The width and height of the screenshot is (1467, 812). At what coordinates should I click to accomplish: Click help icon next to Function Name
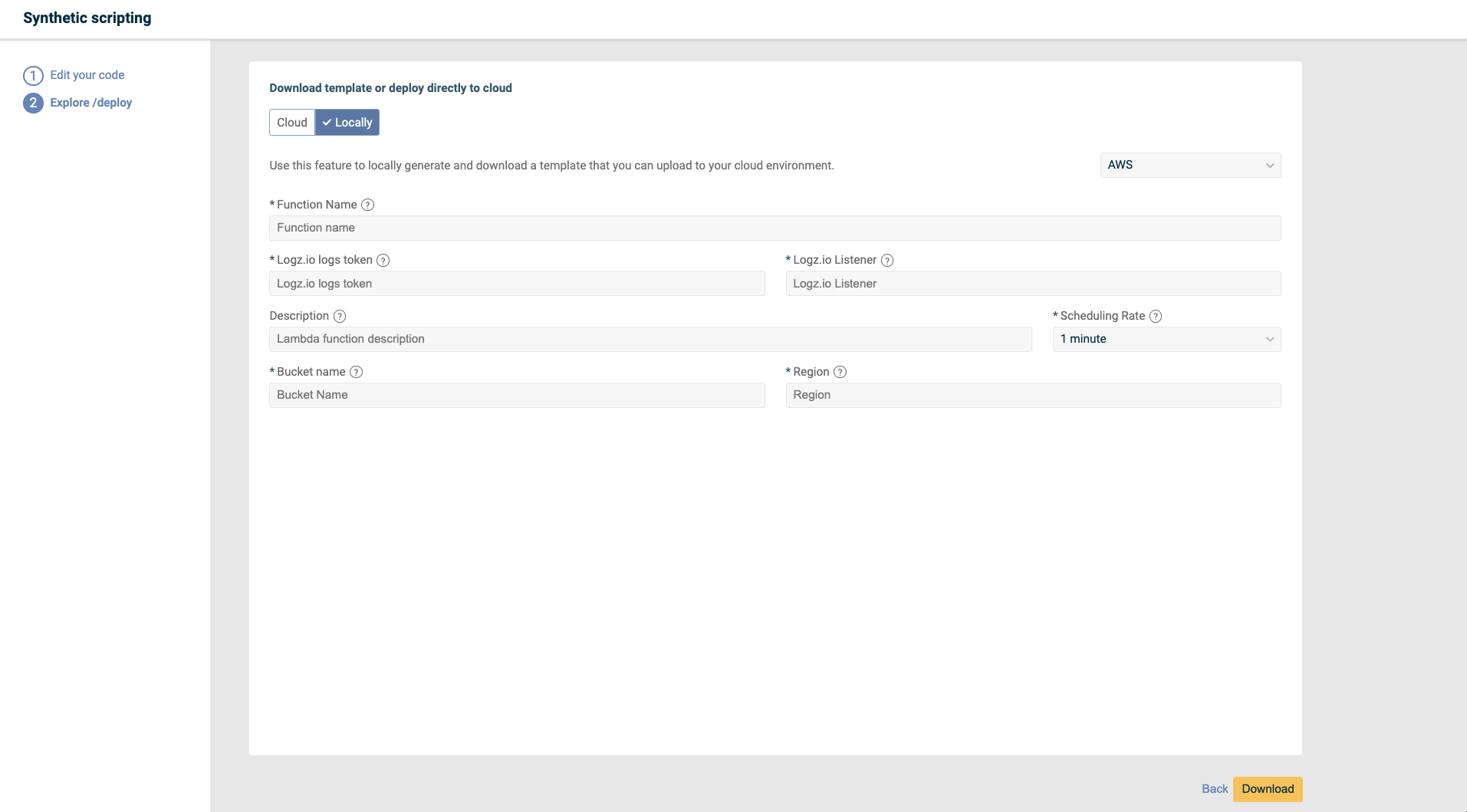[x=367, y=205]
